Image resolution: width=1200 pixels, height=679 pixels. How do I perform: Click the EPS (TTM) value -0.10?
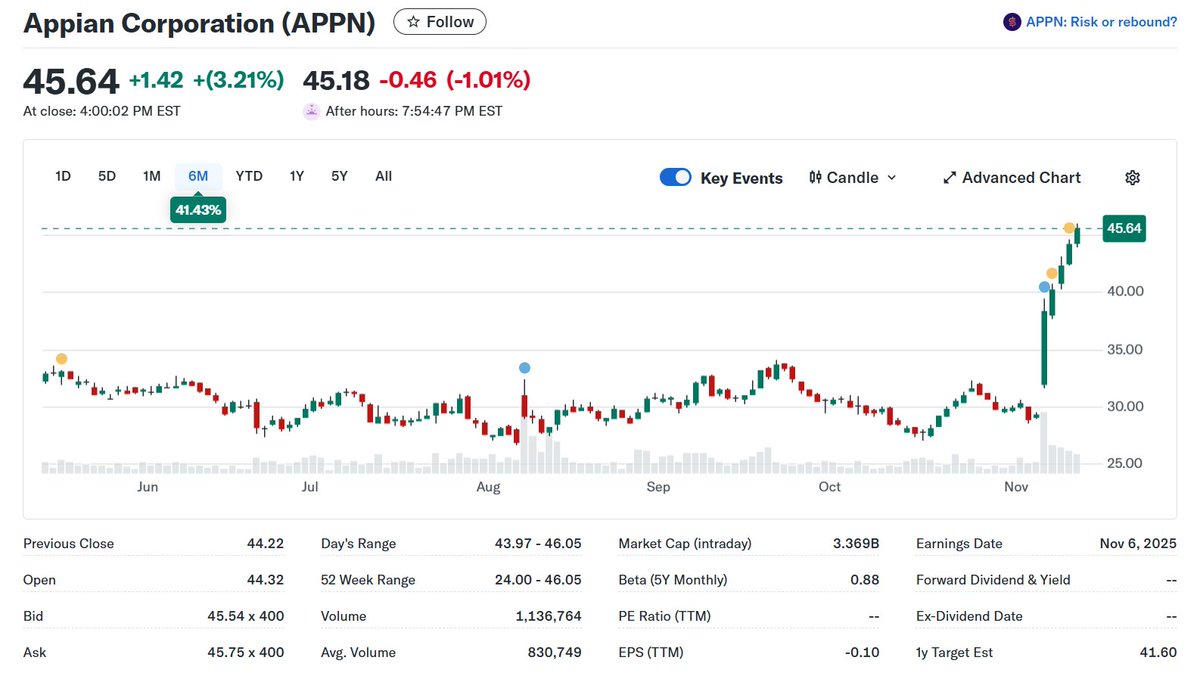tap(862, 652)
